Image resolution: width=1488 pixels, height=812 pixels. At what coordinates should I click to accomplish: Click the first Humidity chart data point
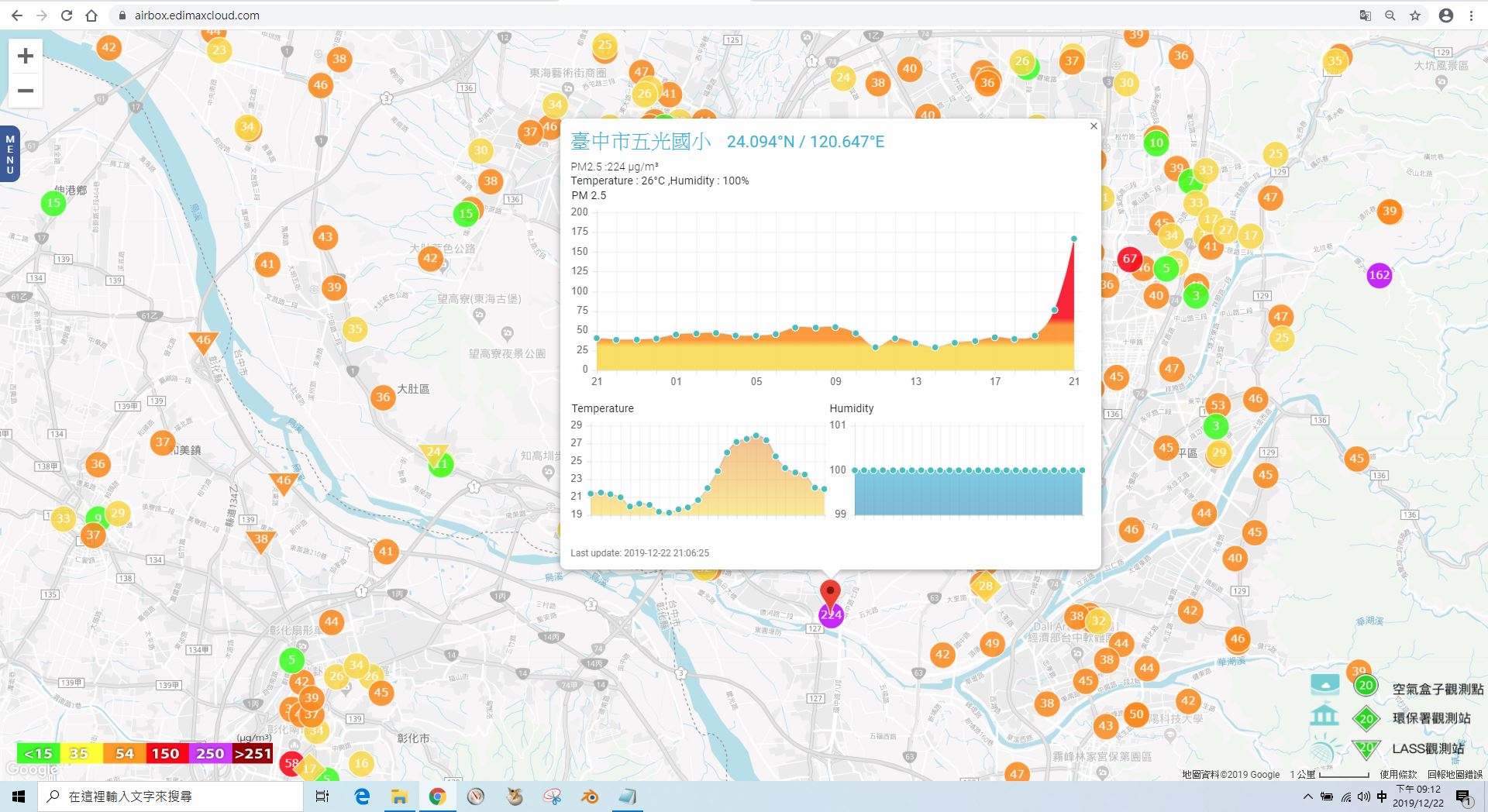tap(855, 470)
